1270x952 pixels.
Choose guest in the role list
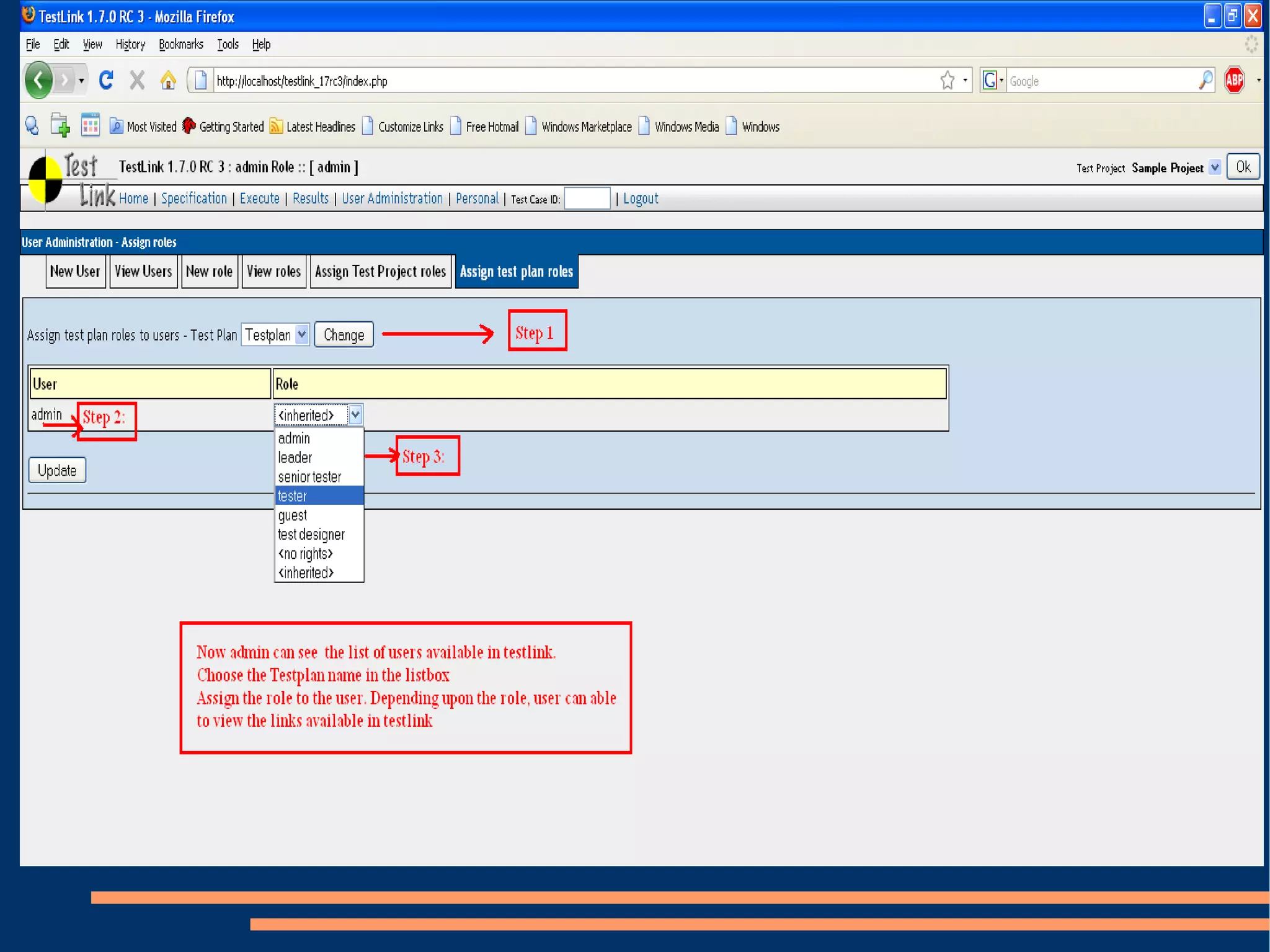coord(319,515)
